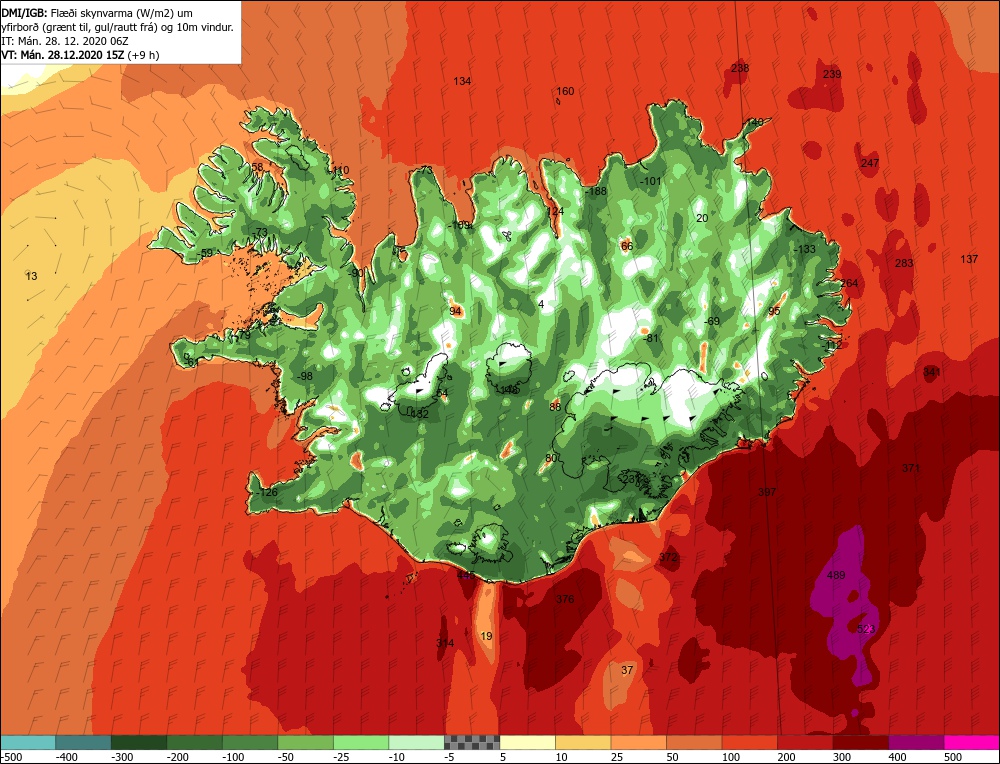This screenshot has width=1000, height=764.
Task: Click the map value "-69" in eastern Iceland
Action: coord(712,321)
